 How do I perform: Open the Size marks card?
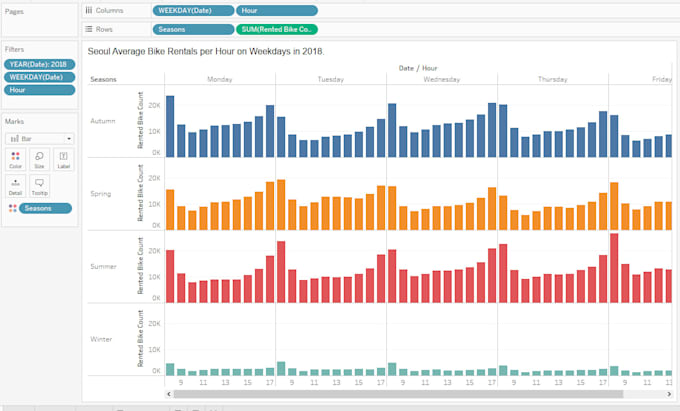pyautogui.click(x=39, y=159)
